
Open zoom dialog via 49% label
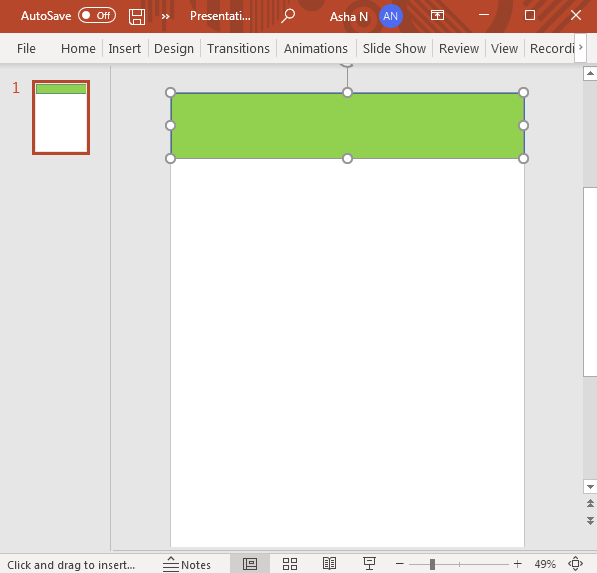(x=545, y=564)
